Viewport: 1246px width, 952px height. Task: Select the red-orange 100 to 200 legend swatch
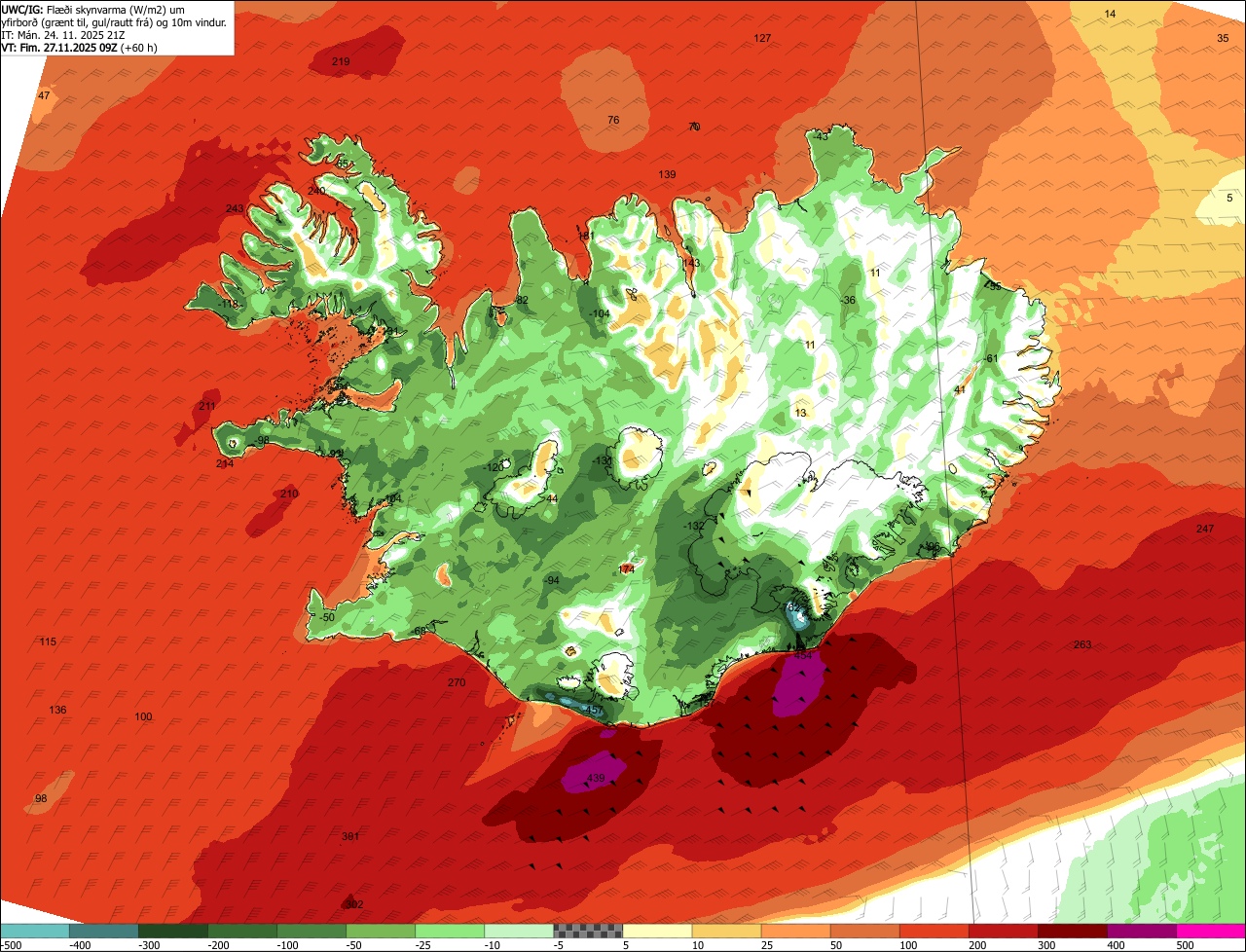934,930
